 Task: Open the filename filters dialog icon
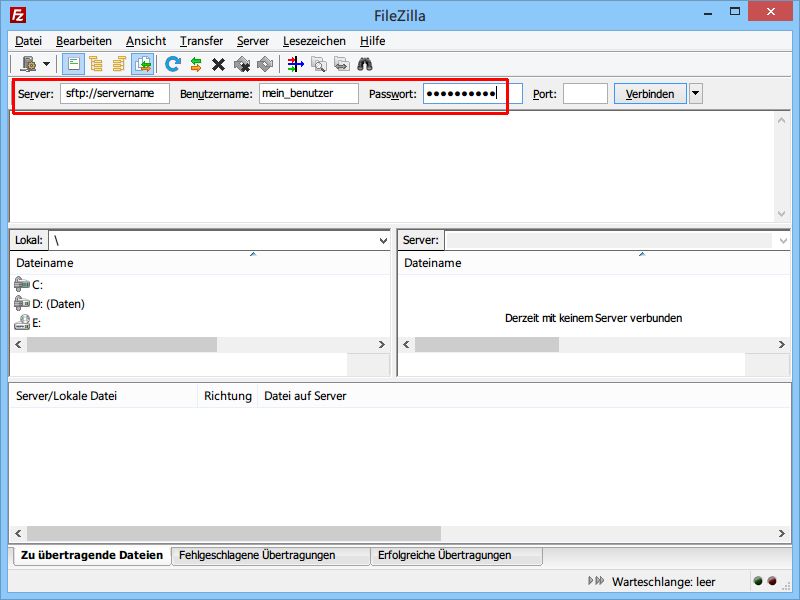[x=295, y=64]
